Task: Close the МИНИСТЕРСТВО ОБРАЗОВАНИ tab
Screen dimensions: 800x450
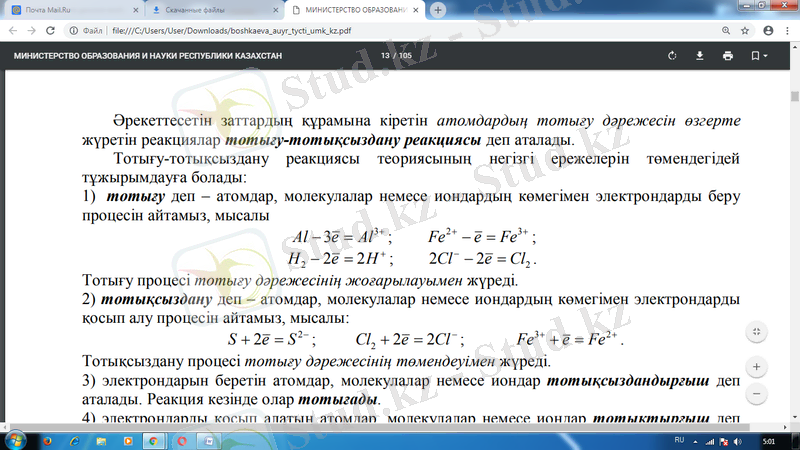Action: [x=416, y=10]
